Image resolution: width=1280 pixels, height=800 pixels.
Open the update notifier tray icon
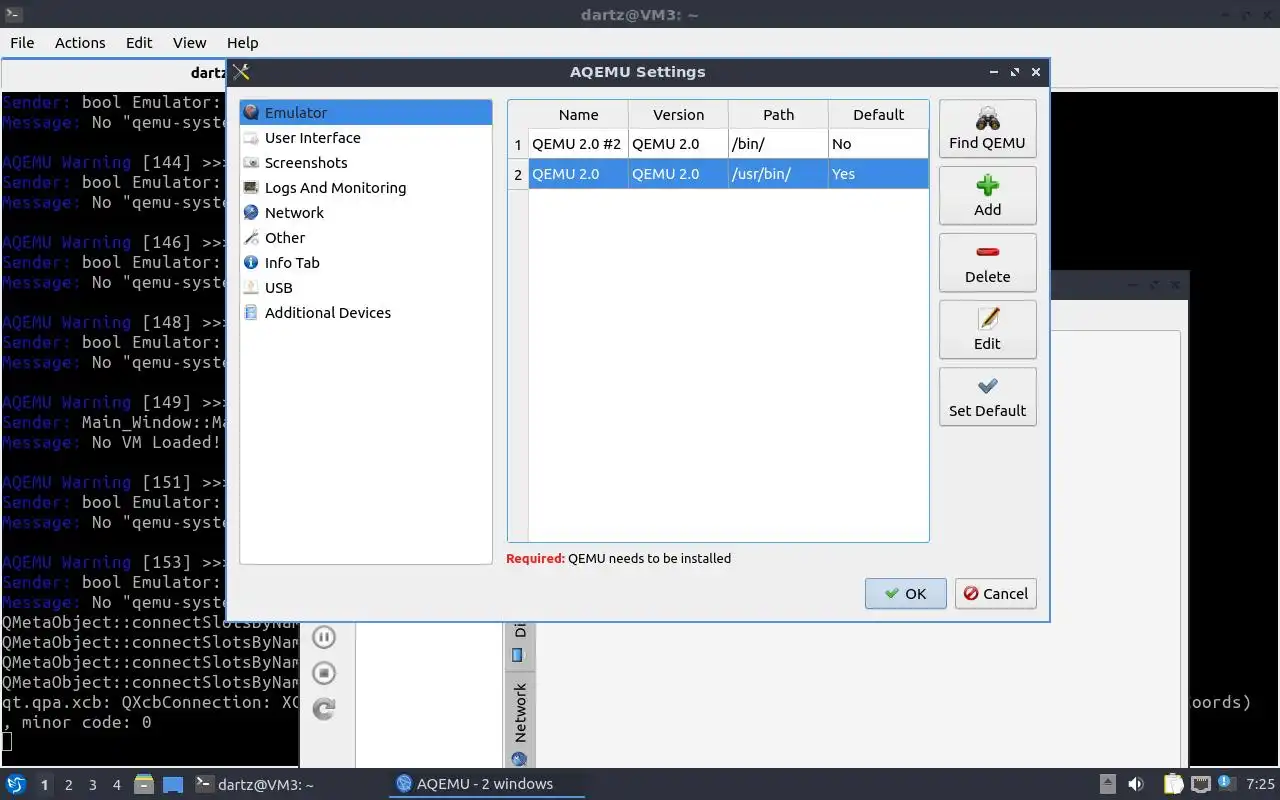tap(1225, 783)
